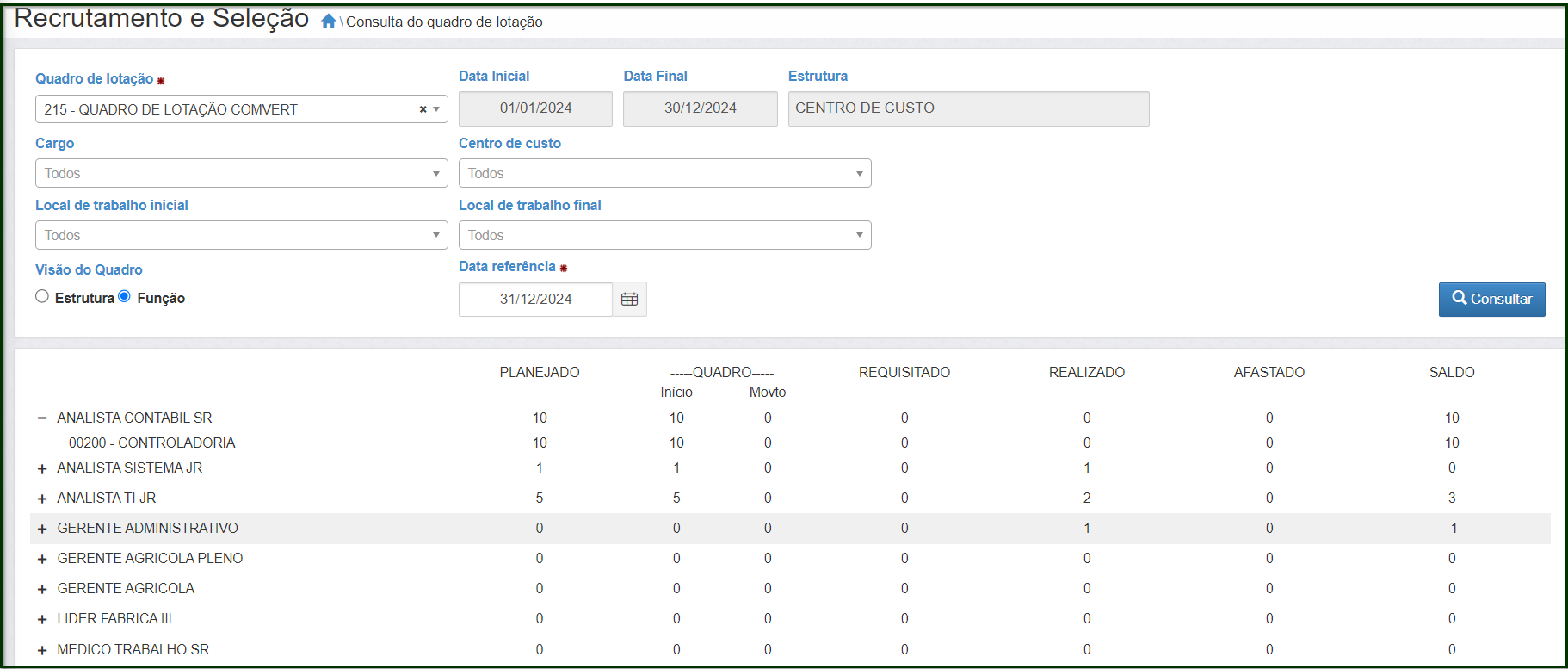Expand the LIDER FABRICA III row
This screenshot has width=1568, height=669.
coord(42,619)
